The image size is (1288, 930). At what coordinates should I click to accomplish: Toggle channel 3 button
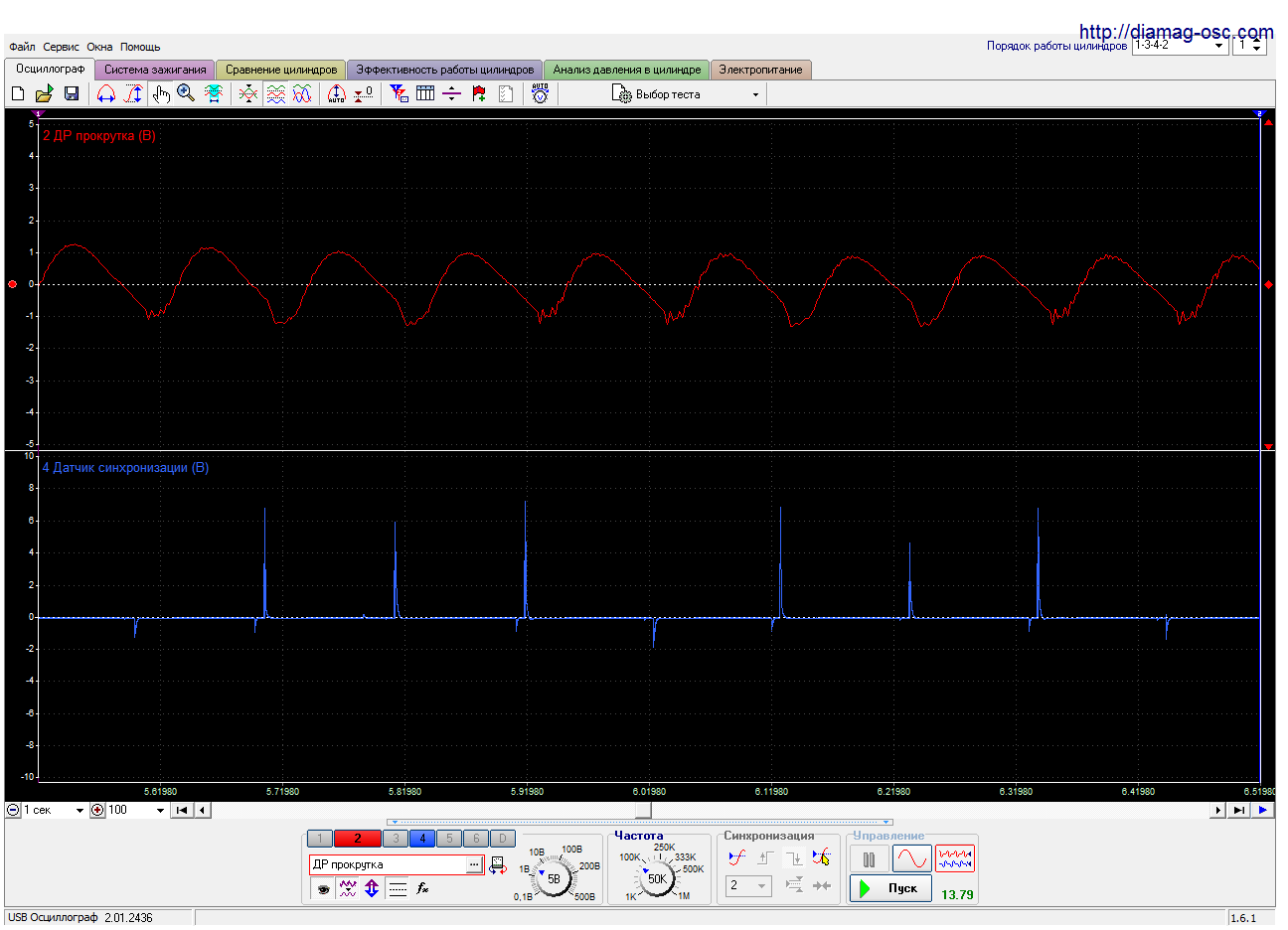pyautogui.click(x=396, y=839)
